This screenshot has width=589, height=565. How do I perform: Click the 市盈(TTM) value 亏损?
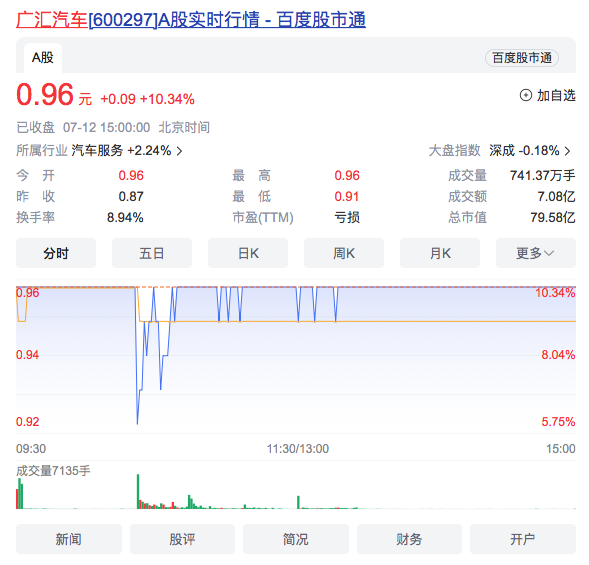tap(347, 218)
